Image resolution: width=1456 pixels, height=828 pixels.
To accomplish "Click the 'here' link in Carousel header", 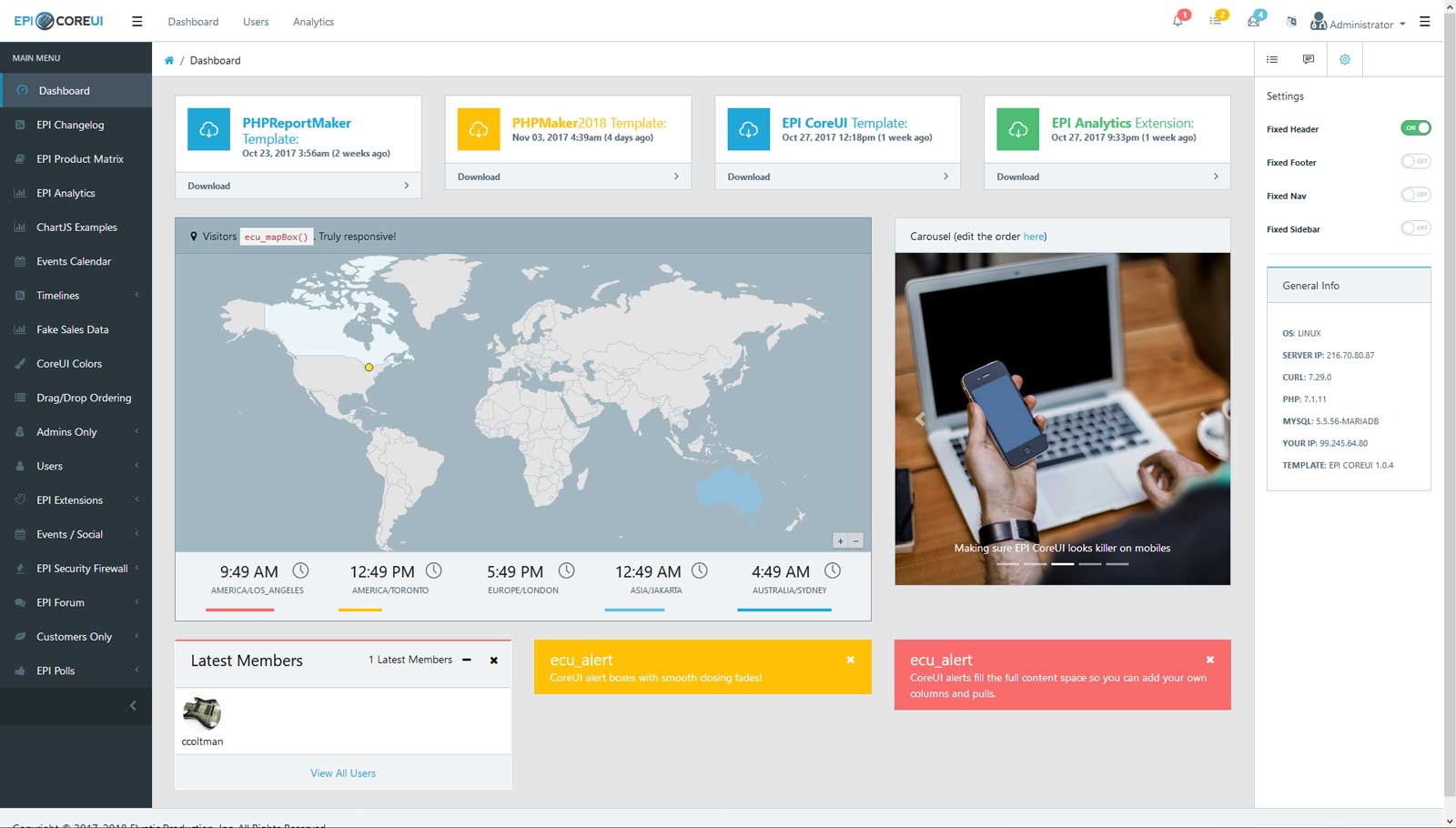I will [x=1033, y=237].
